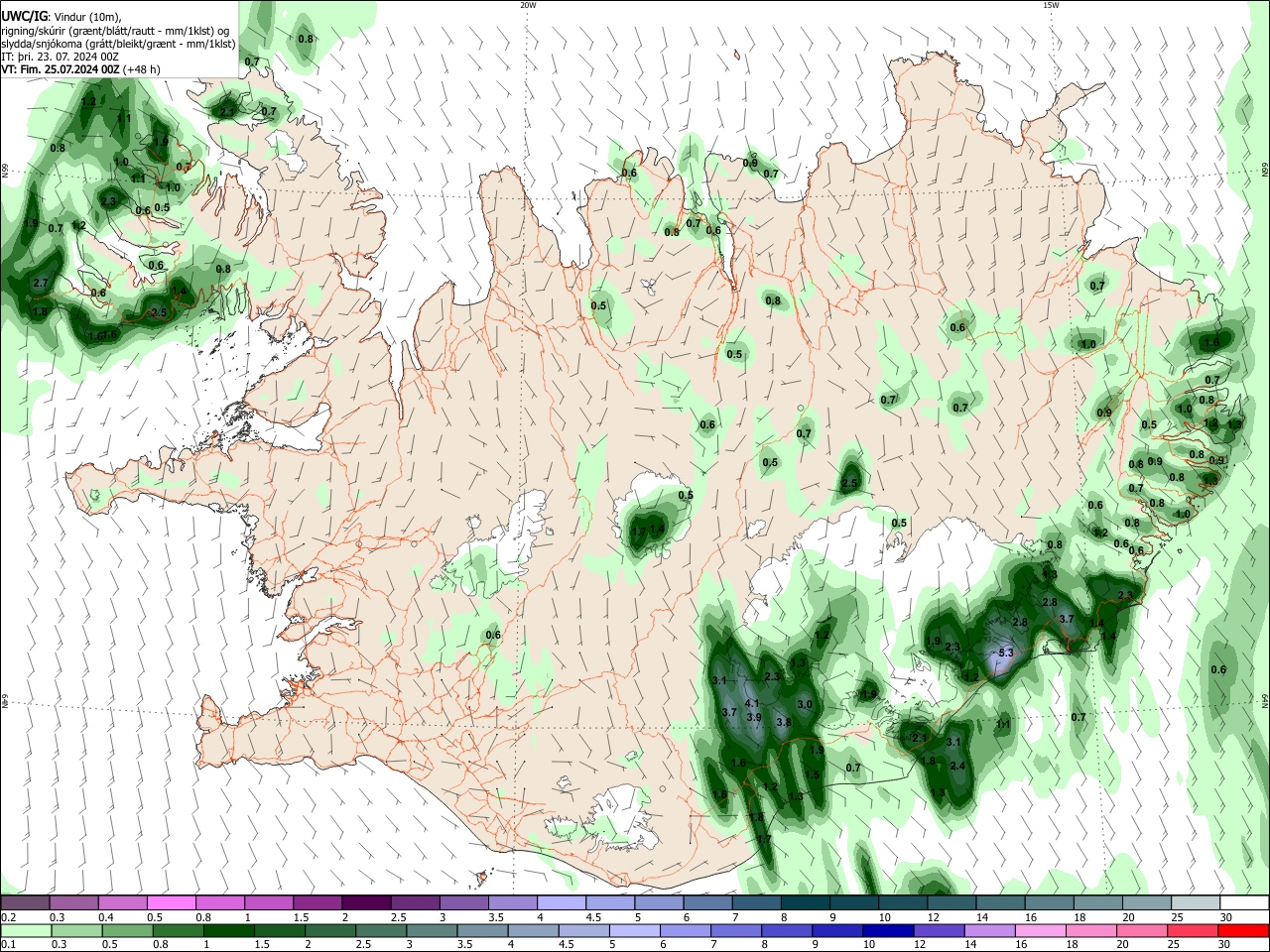Image resolution: width=1270 pixels, height=952 pixels.
Task: Click the dark mauve 0.2 swatch in upper legend row
Action: click(25, 902)
